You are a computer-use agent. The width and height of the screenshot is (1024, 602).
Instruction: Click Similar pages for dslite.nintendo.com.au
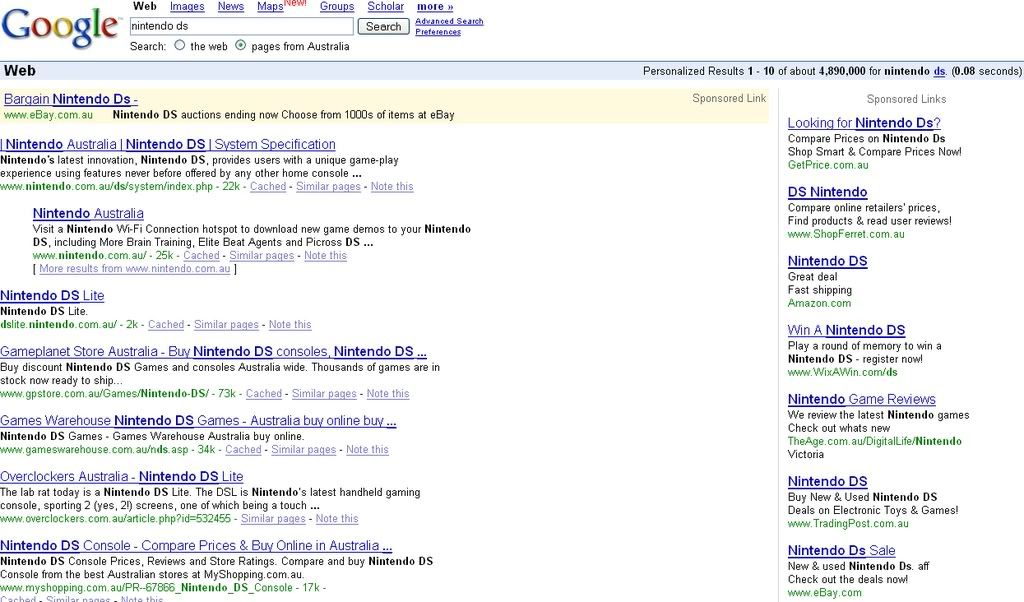[x=227, y=325]
